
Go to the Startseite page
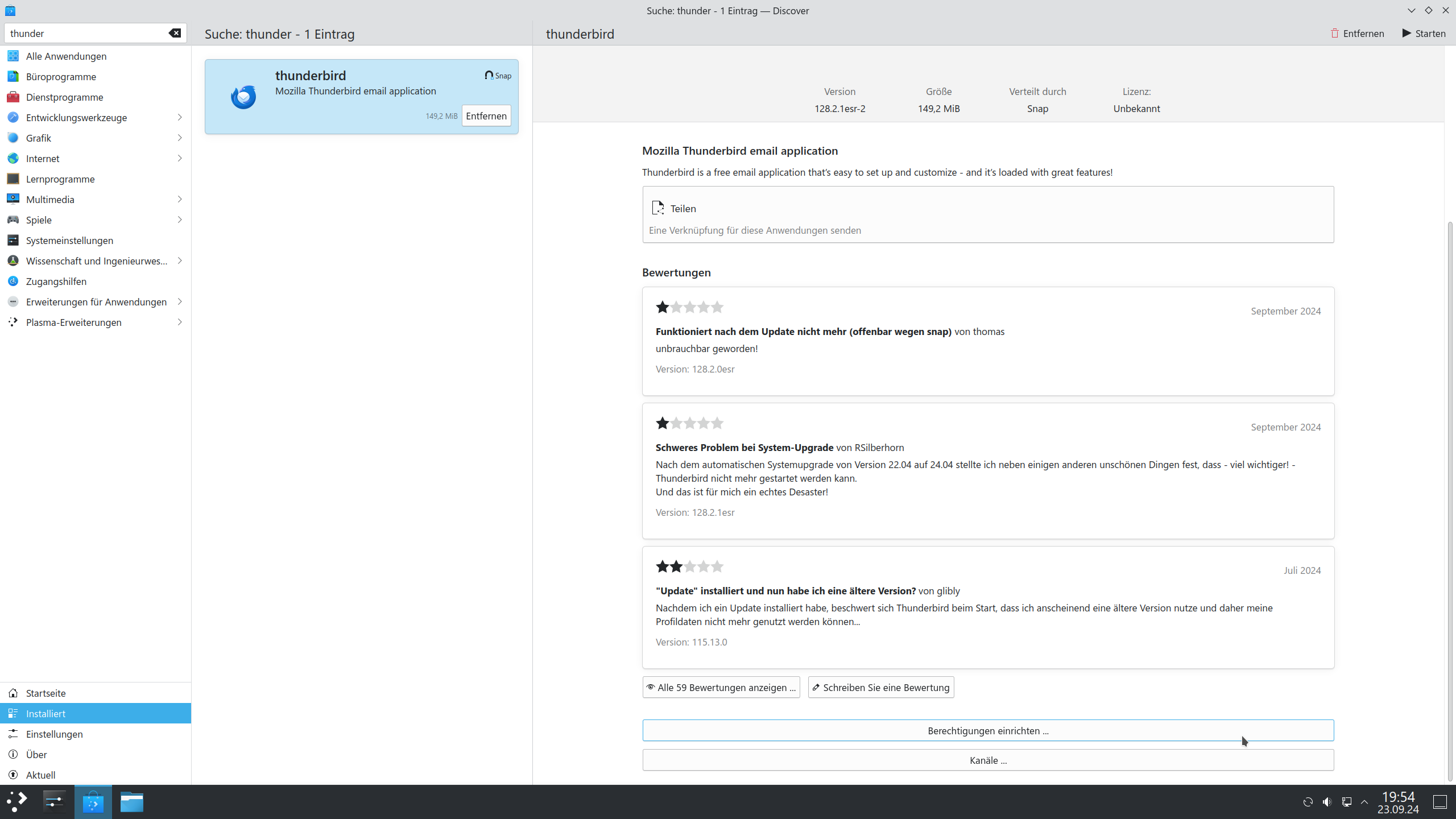45,693
